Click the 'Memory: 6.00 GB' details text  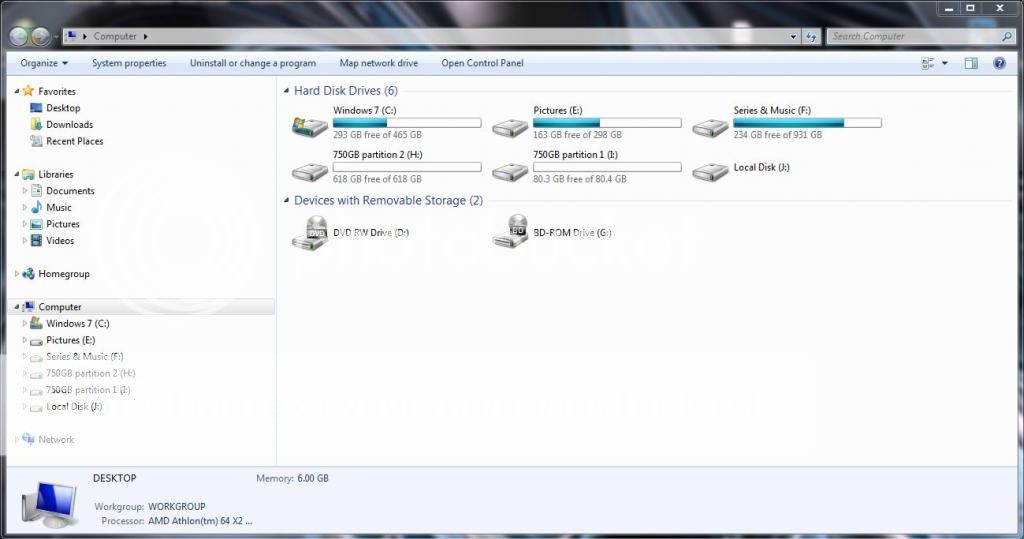(x=292, y=478)
